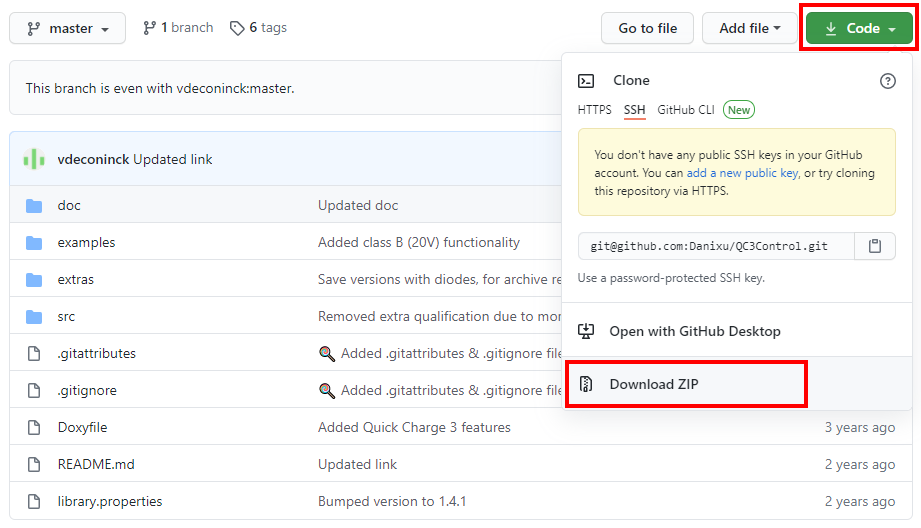Click the README.md file icon

pos(34,465)
